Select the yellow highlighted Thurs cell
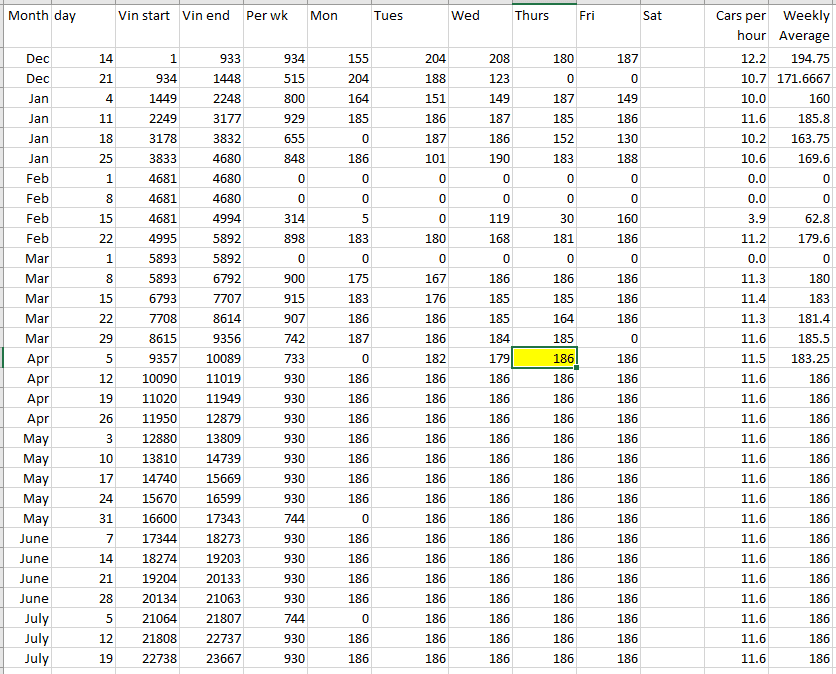Screen dimensions: 836x674 click(x=544, y=358)
